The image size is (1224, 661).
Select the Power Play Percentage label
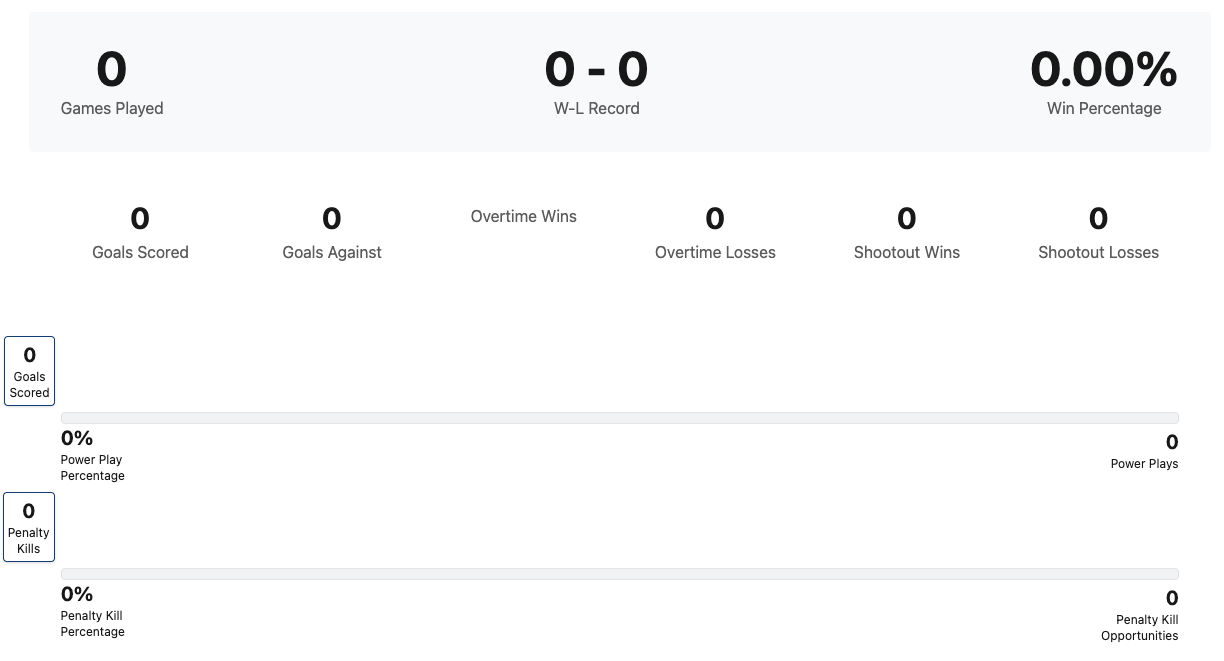[x=92, y=468]
